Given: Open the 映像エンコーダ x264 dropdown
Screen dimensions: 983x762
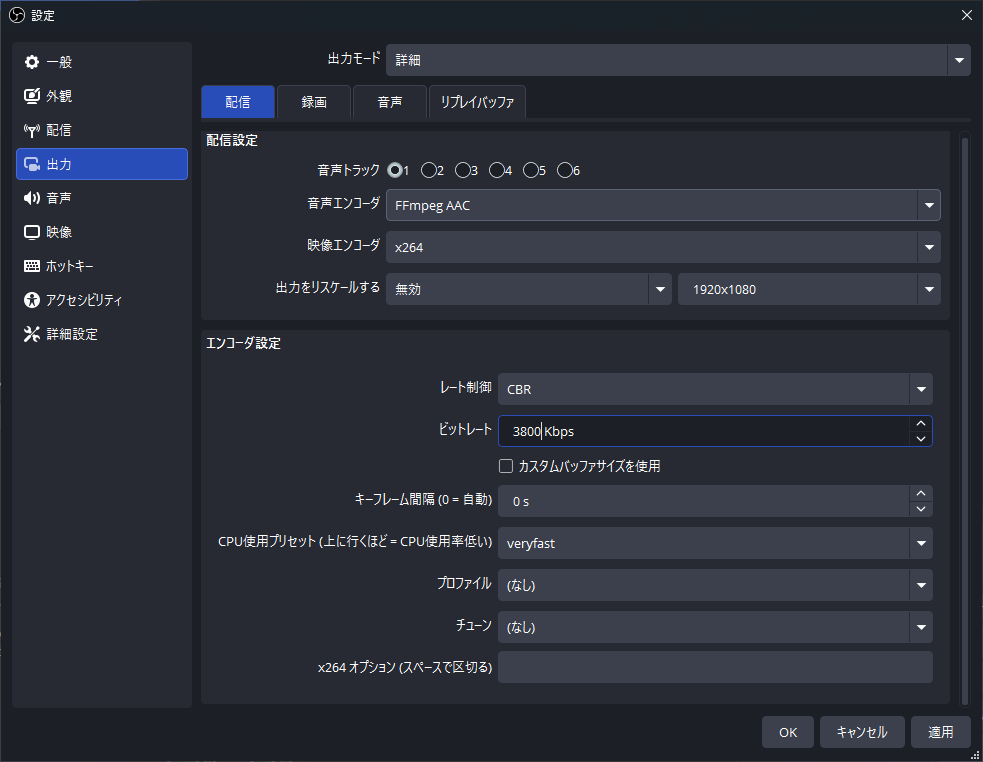Looking at the screenshot, I should click(x=663, y=247).
